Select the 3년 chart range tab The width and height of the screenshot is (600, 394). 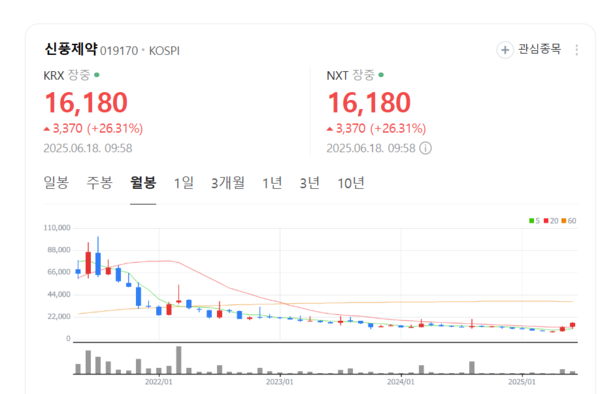[x=310, y=183]
